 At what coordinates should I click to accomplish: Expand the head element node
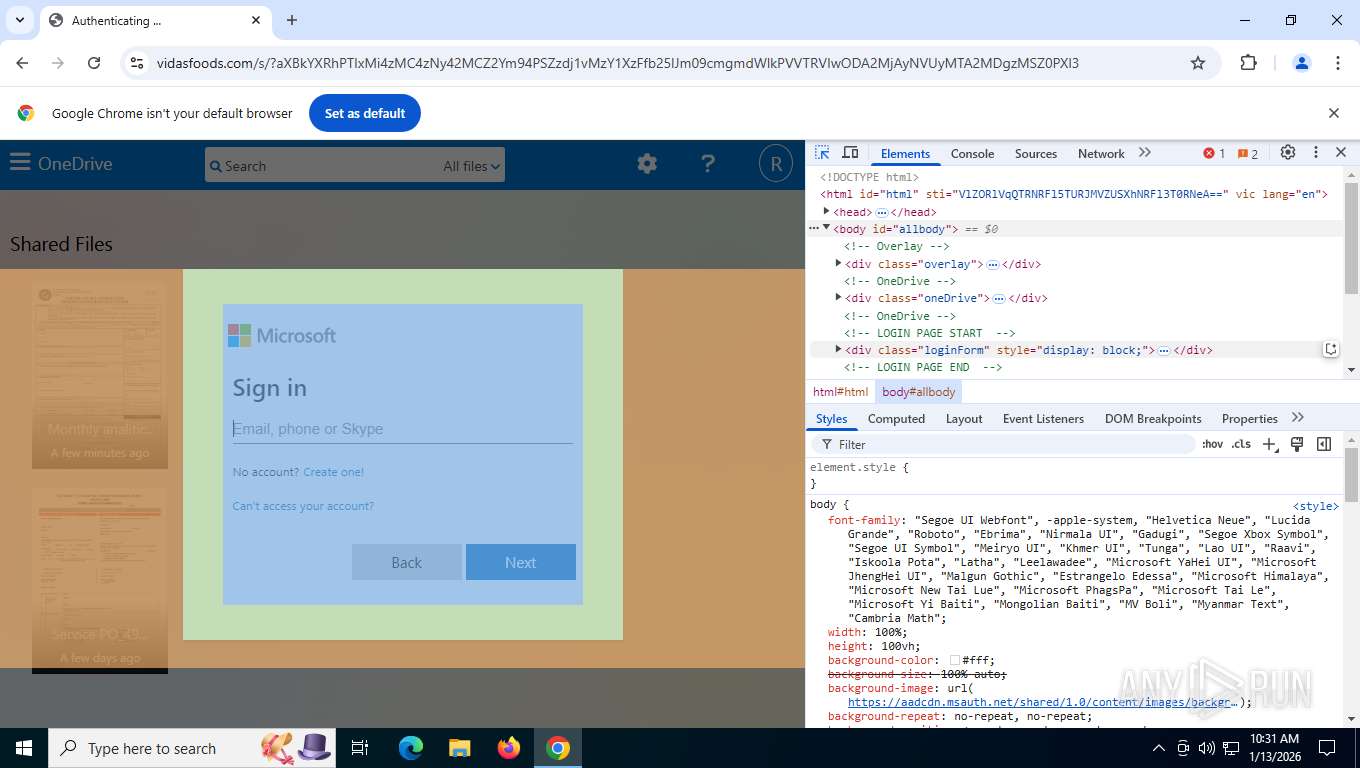click(x=827, y=211)
